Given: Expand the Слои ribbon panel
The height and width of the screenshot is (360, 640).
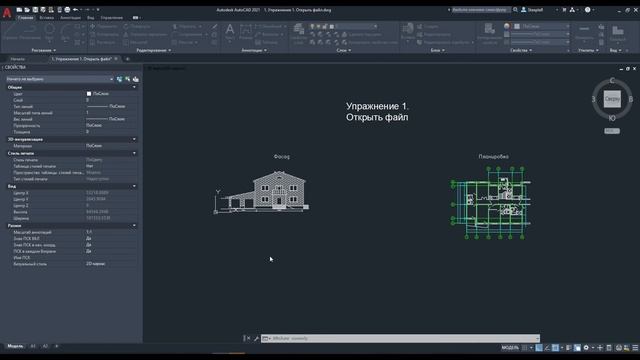Looking at the screenshot, I should [344, 50].
